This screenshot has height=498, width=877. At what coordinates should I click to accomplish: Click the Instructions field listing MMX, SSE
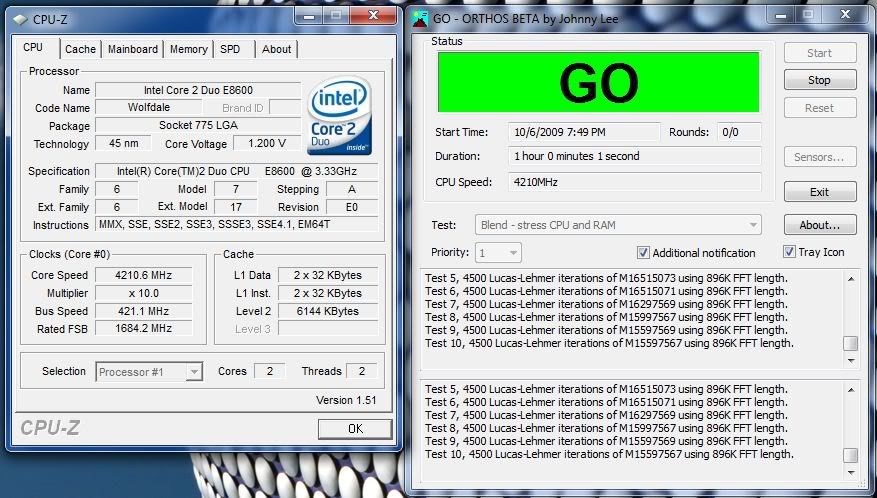click(237, 224)
